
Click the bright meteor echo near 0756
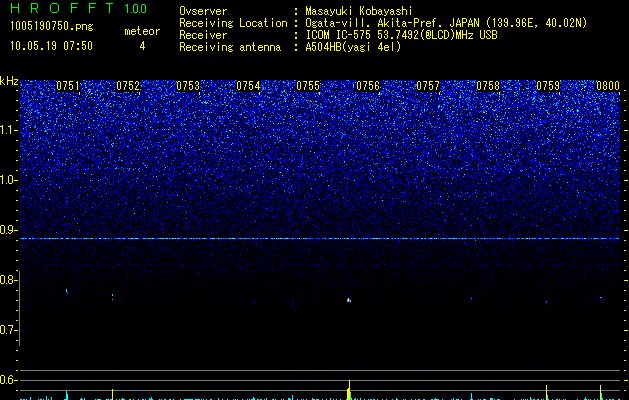tap(349, 300)
